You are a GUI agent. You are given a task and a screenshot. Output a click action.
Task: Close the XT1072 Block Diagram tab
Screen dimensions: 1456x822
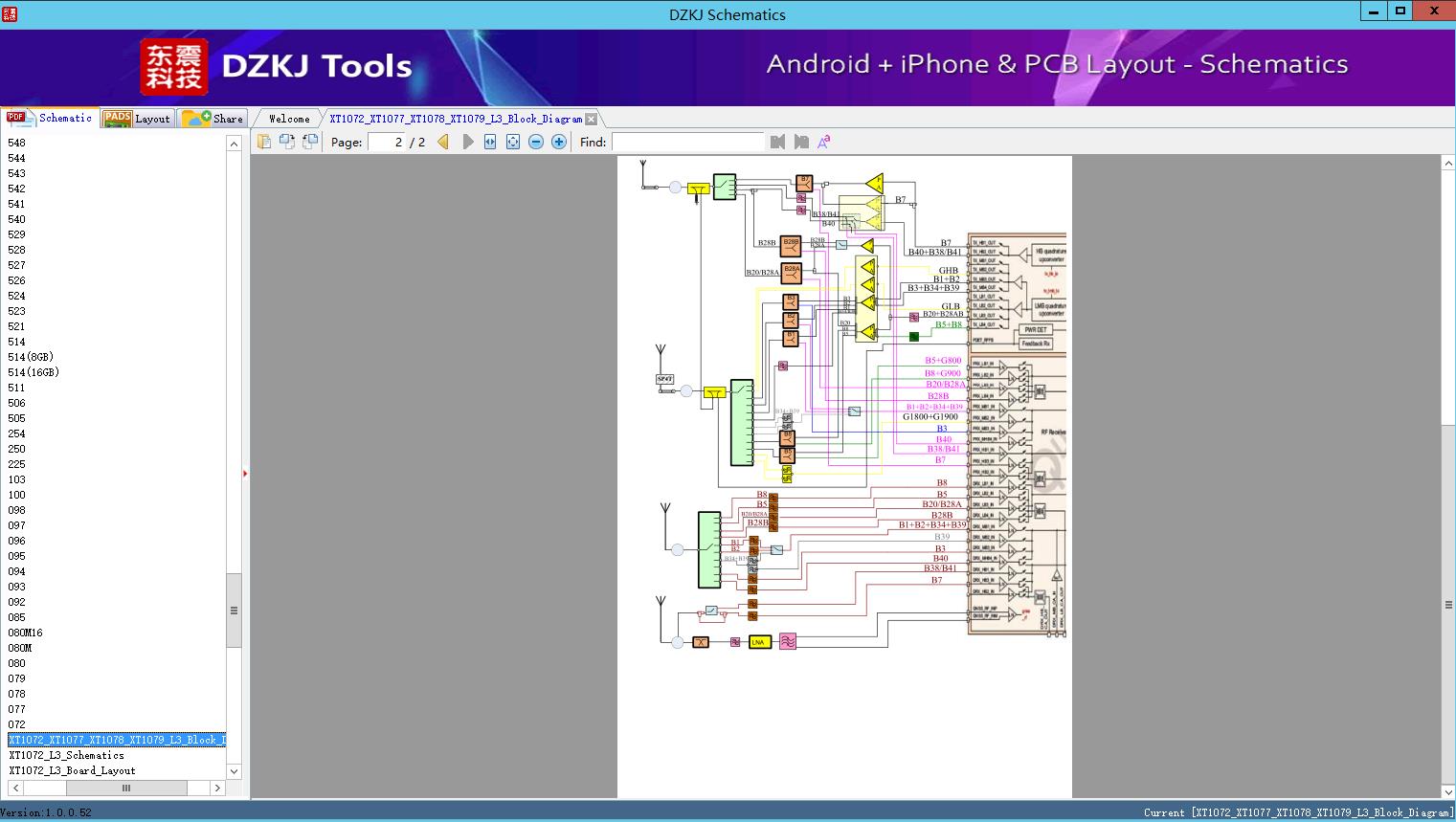coord(592,119)
